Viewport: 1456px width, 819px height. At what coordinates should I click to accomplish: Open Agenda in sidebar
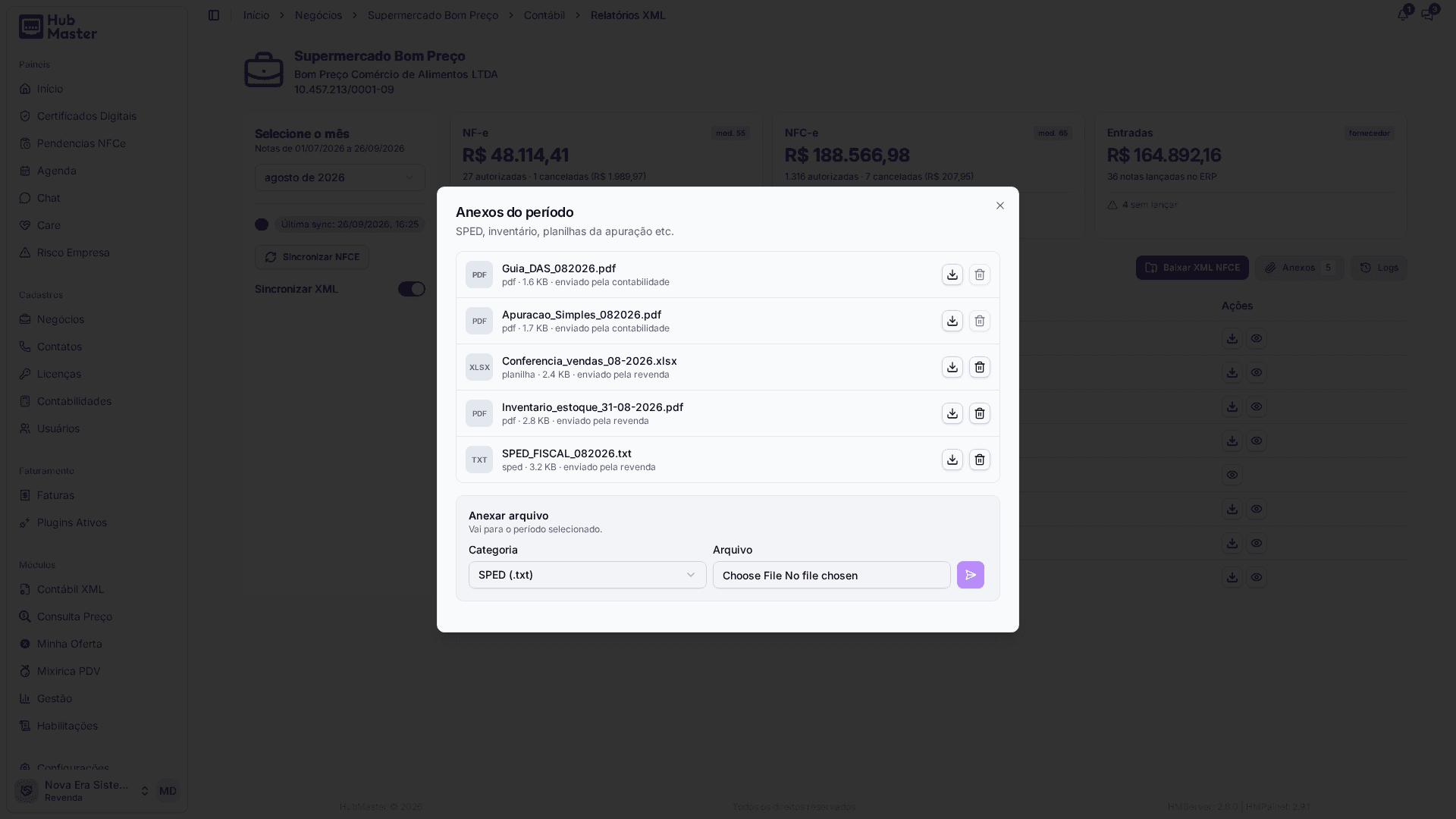coord(97,171)
